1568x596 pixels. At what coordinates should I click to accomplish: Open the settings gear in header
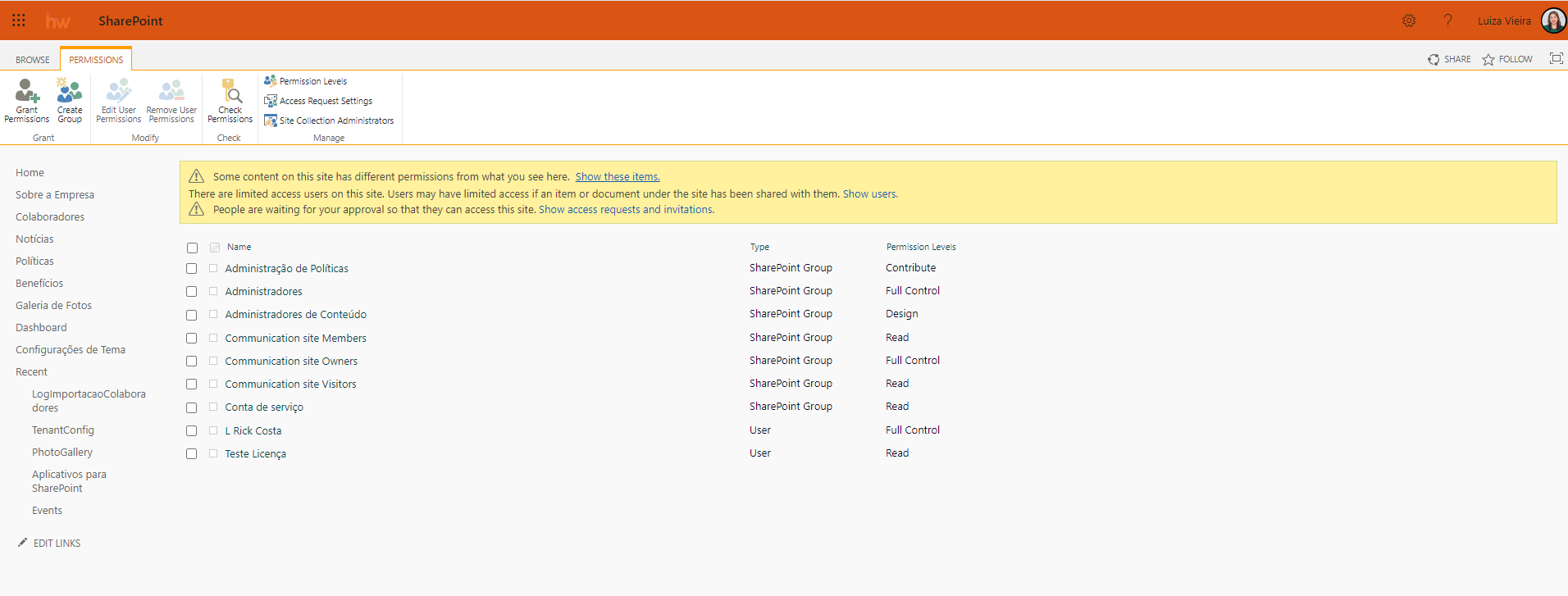[1409, 20]
